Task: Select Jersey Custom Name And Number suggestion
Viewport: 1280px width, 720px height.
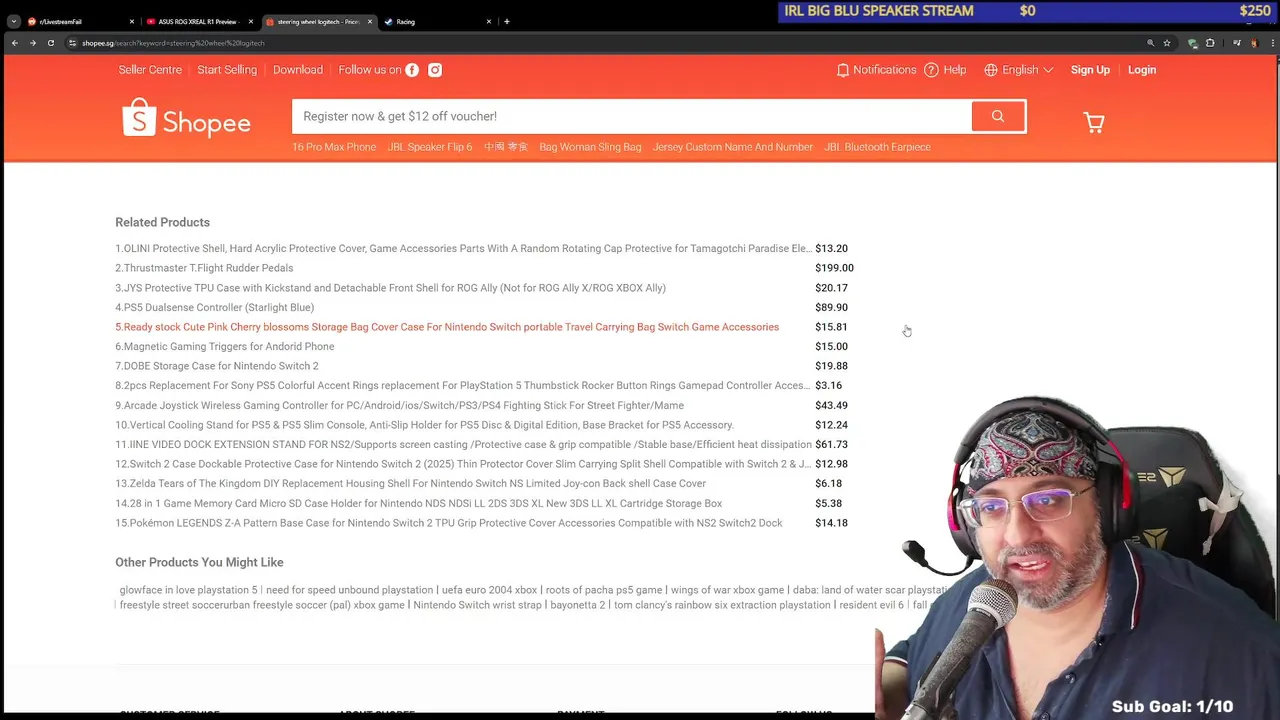Action: pyautogui.click(x=733, y=147)
